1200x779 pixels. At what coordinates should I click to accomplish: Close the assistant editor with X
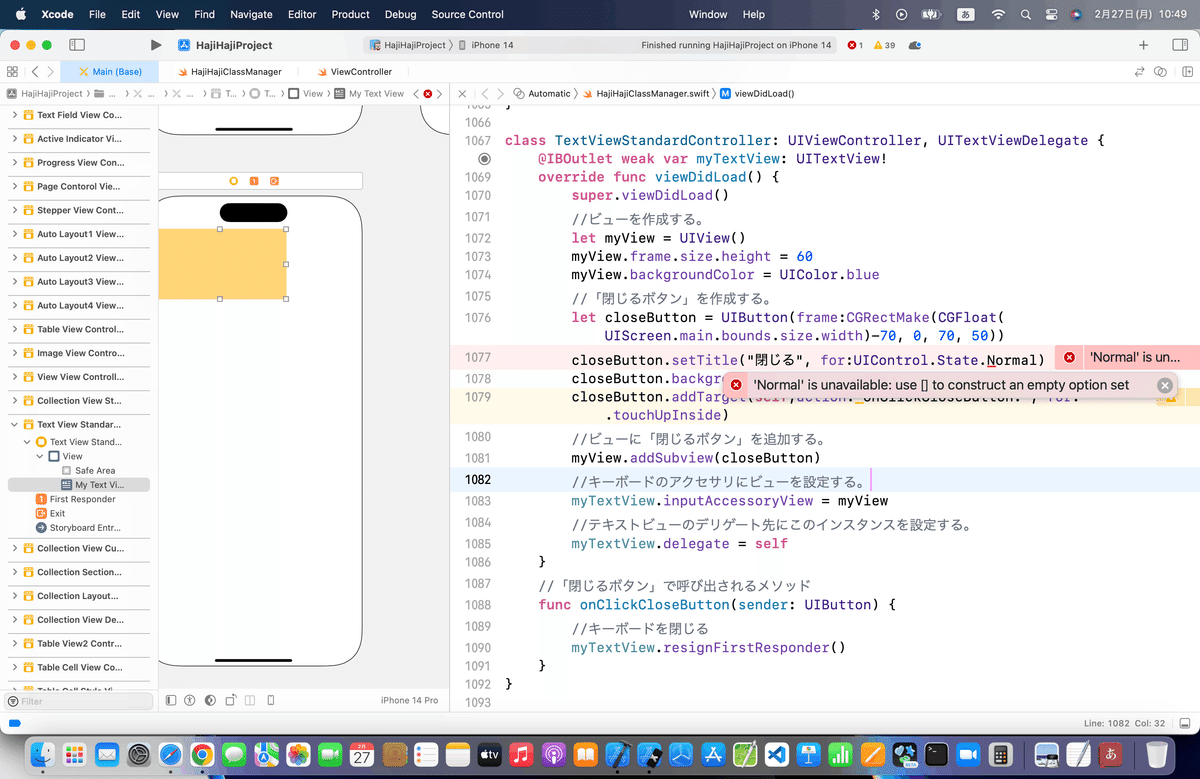pyautogui.click(x=462, y=93)
